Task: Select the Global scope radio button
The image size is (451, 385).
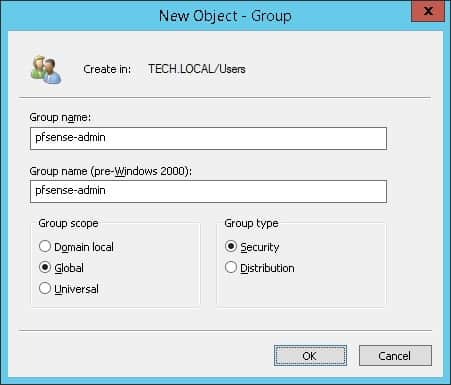Action: (x=45, y=267)
